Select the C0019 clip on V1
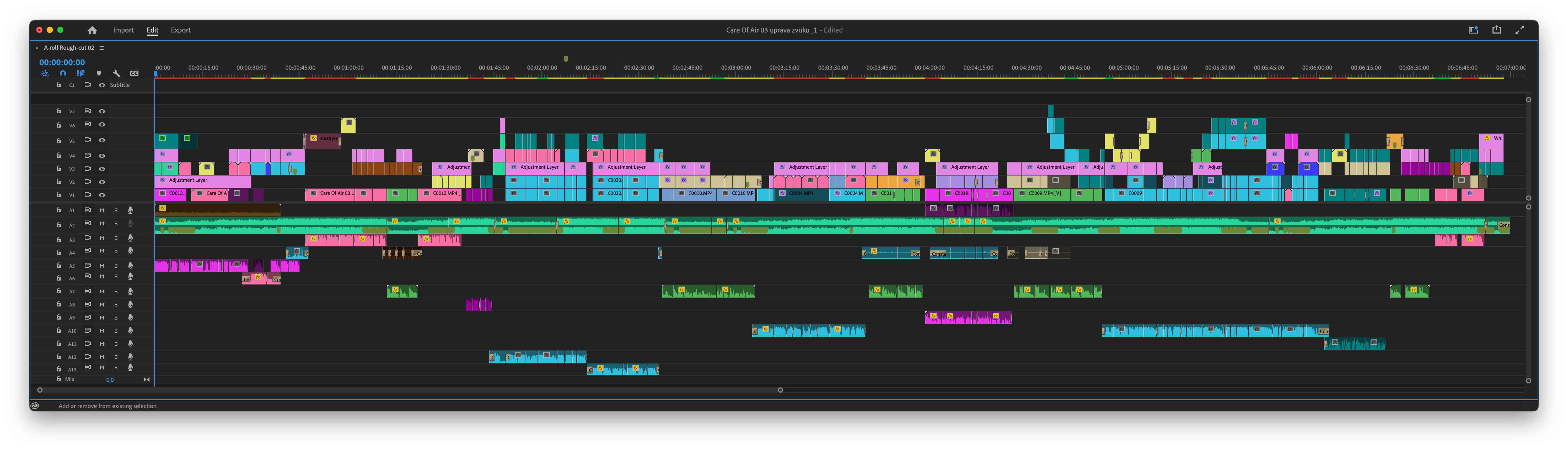 [x=956, y=195]
